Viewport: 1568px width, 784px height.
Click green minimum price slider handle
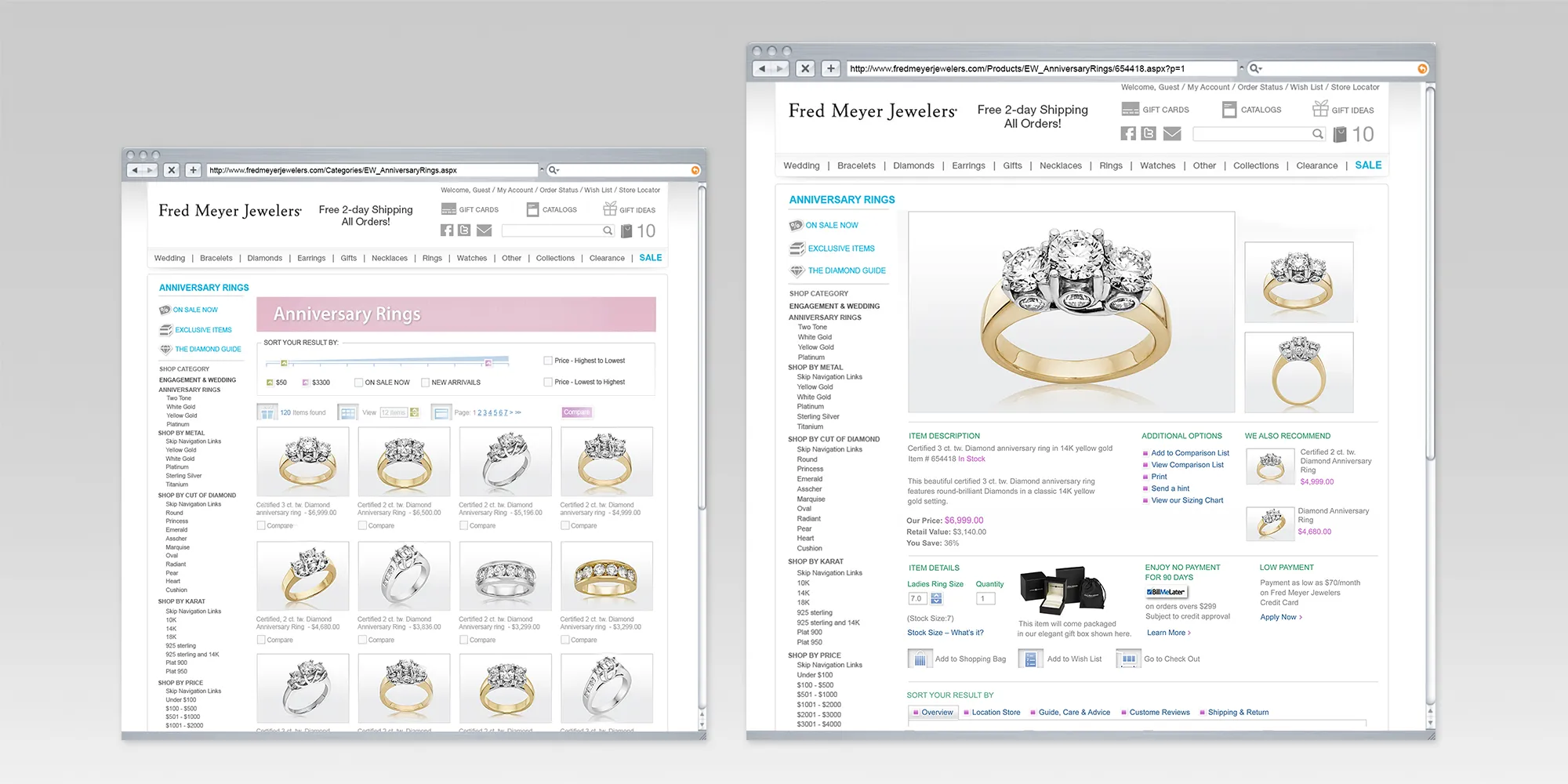(284, 363)
